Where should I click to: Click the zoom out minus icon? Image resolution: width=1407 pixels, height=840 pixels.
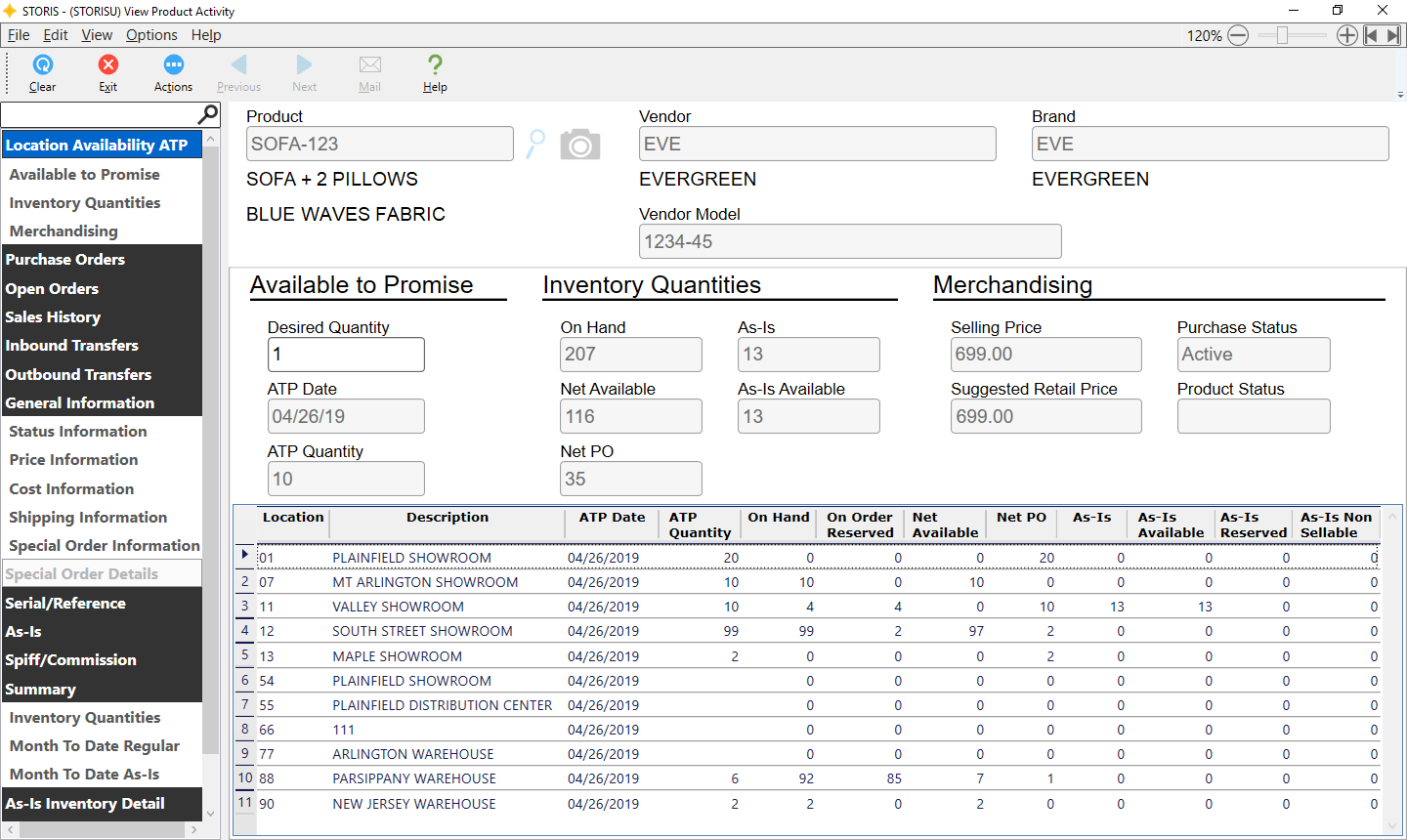[1238, 34]
